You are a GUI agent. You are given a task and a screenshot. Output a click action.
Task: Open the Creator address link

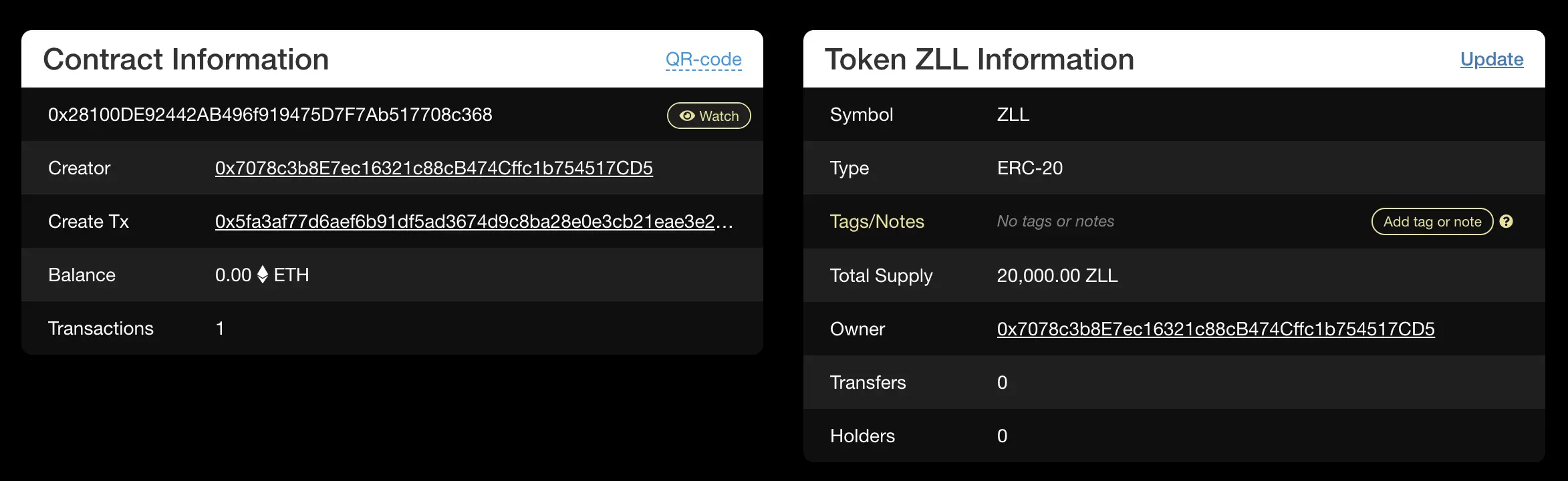pyautogui.click(x=433, y=168)
